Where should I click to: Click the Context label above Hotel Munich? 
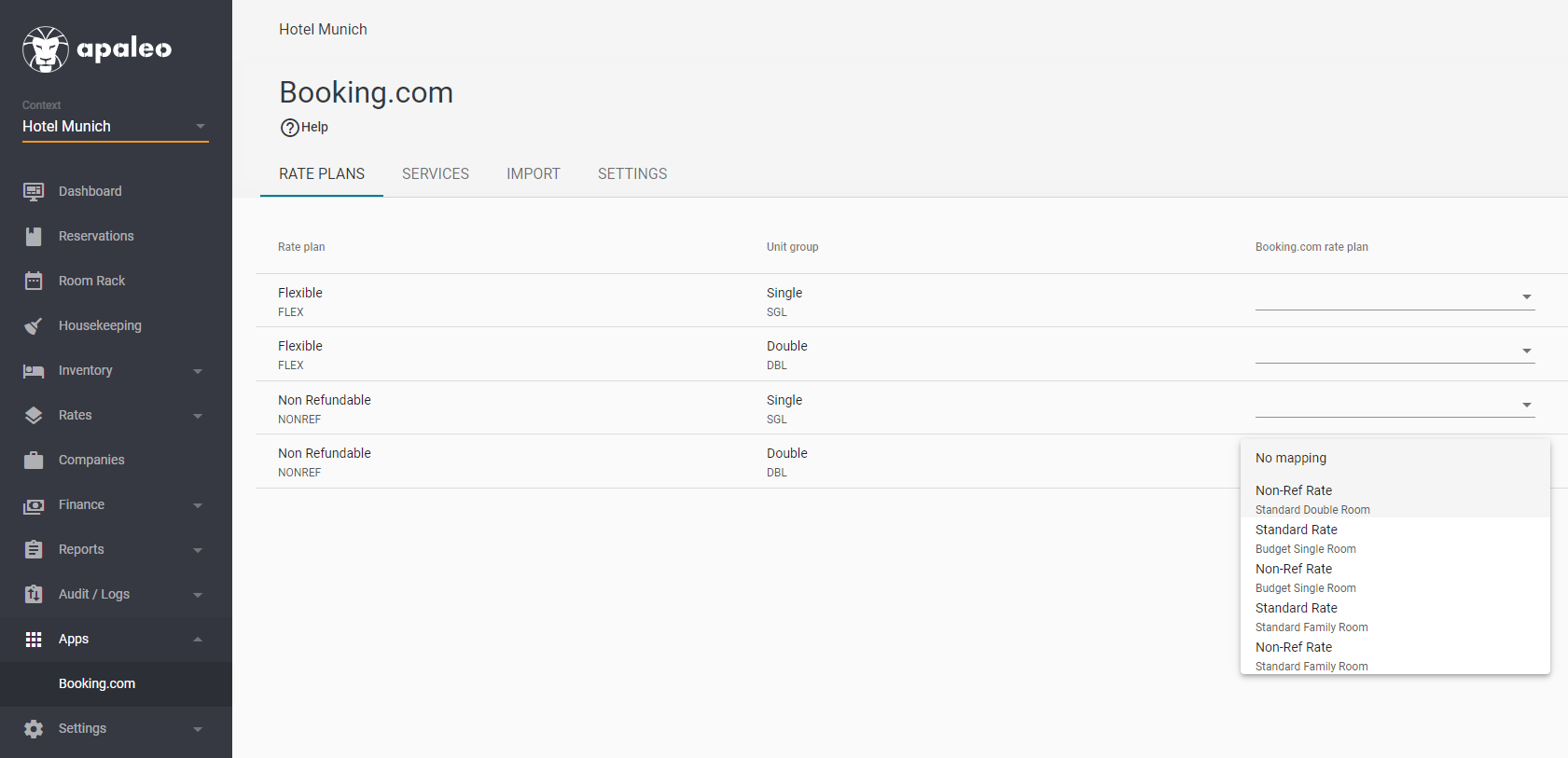[41, 105]
